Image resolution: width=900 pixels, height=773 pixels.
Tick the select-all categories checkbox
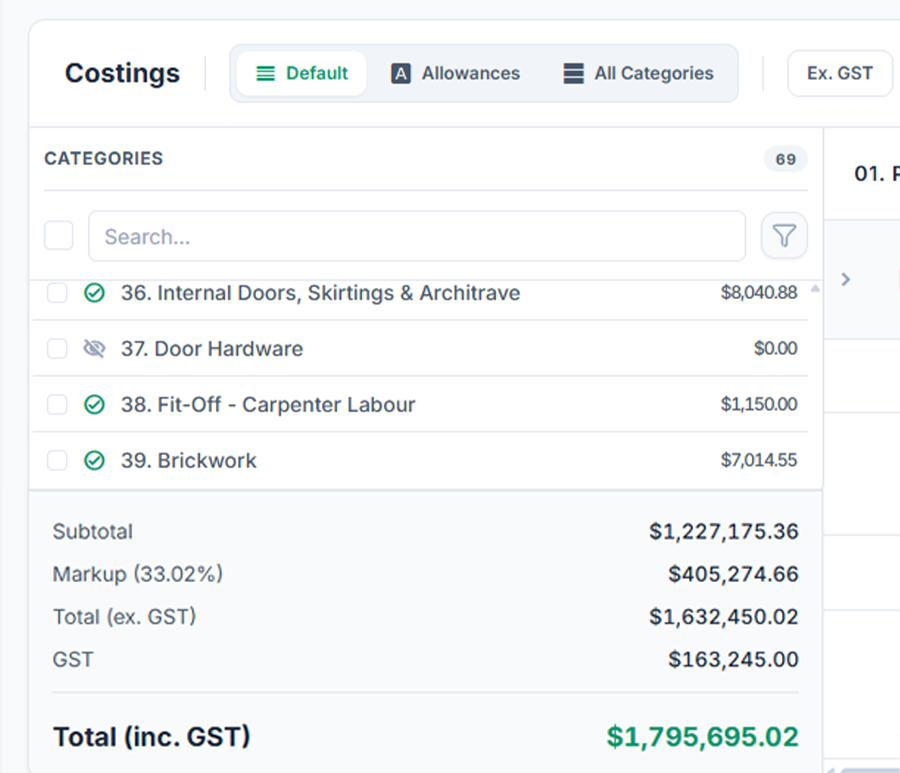tap(59, 235)
